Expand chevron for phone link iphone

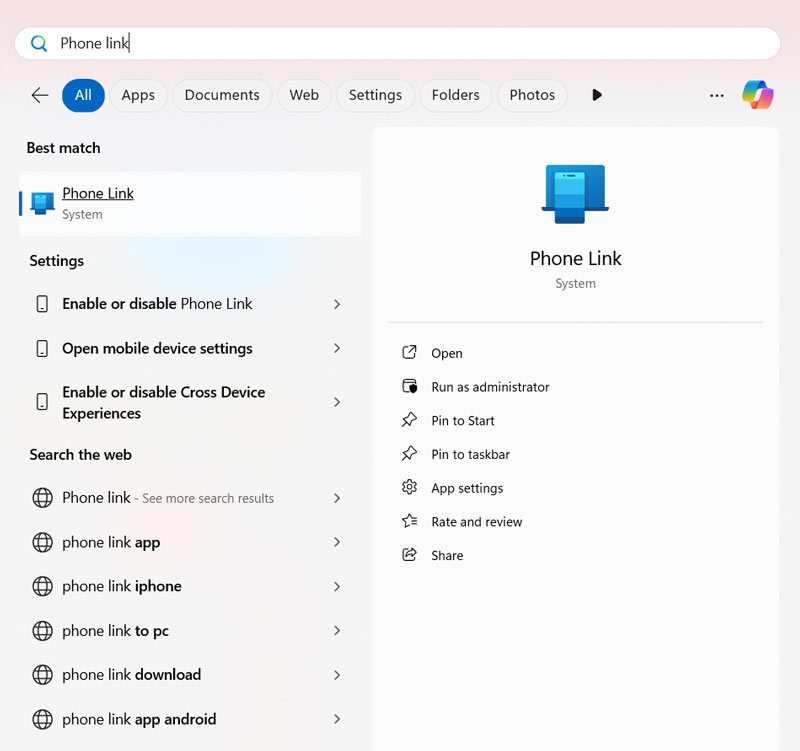pyautogui.click(x=337, y=587)
